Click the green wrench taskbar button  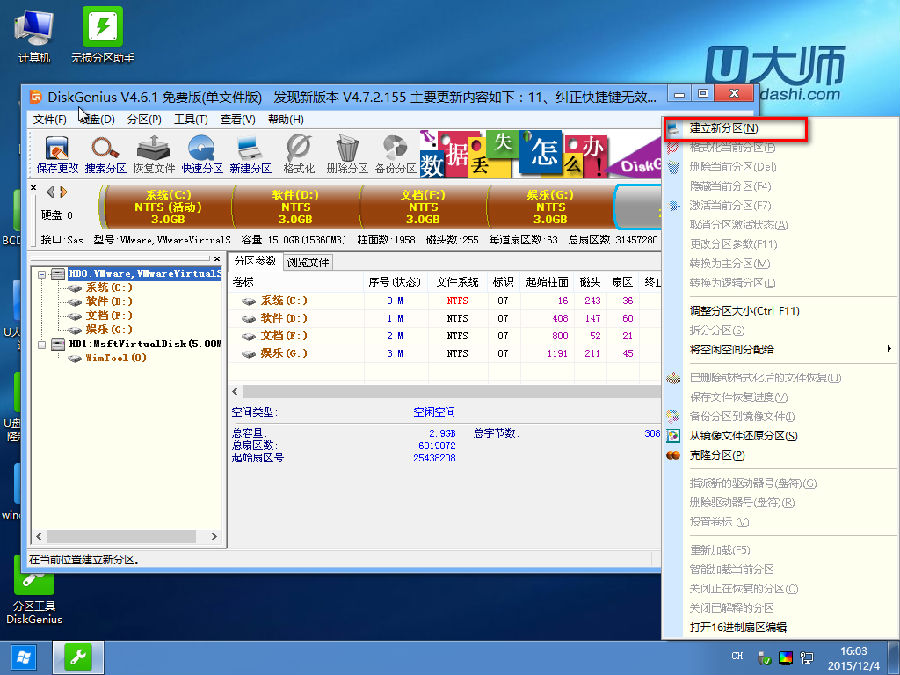click(78, 658)
